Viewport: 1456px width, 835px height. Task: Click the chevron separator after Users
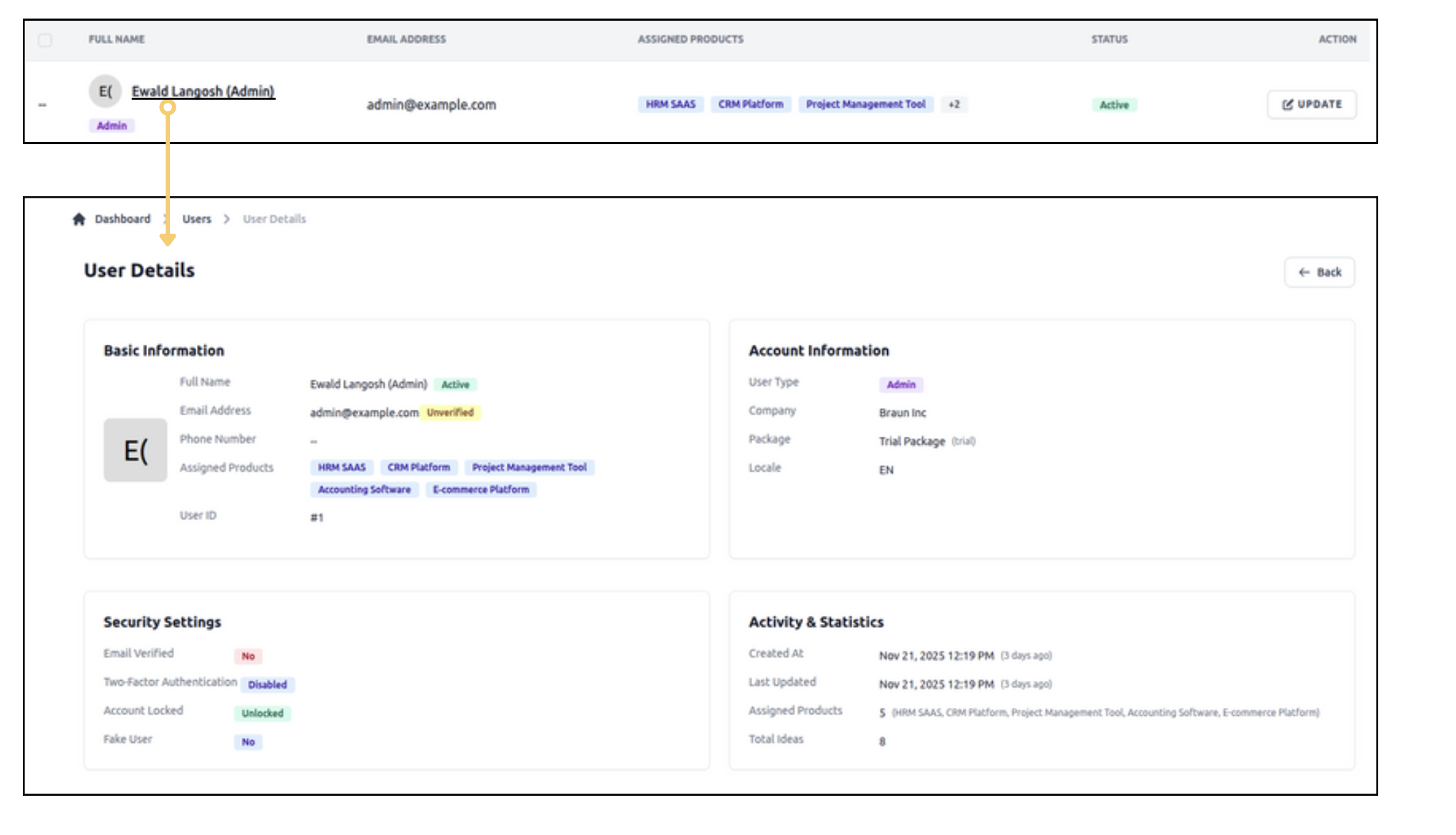[x=227, y=219]
